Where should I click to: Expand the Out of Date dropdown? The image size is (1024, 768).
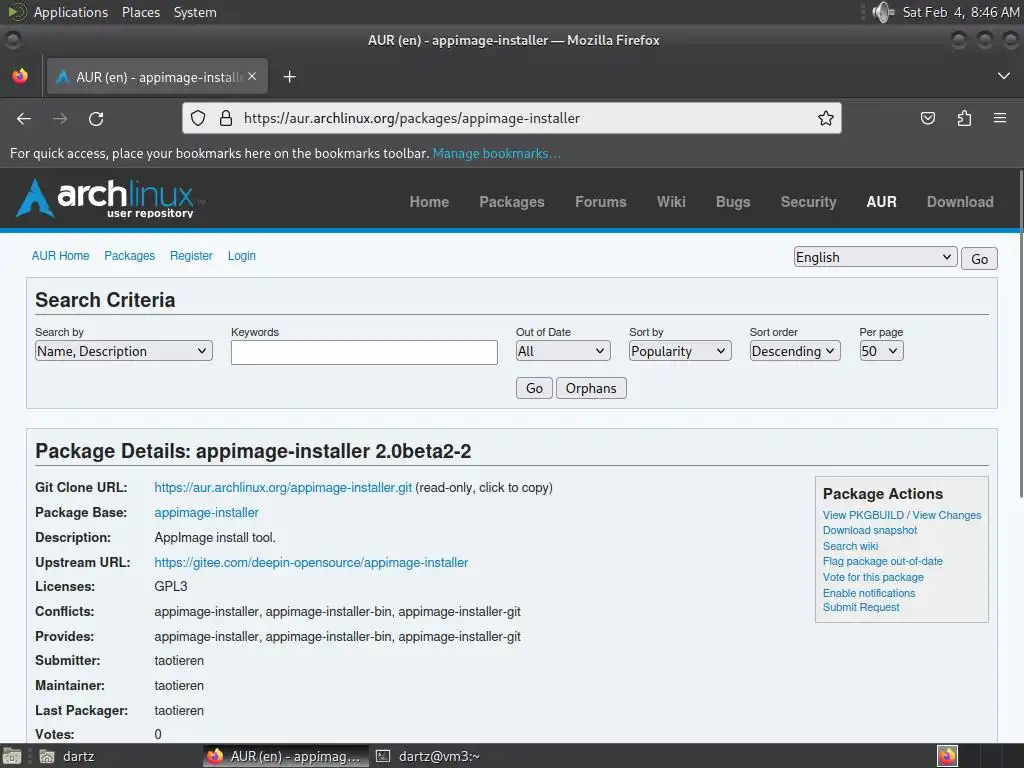coord(563,351)
